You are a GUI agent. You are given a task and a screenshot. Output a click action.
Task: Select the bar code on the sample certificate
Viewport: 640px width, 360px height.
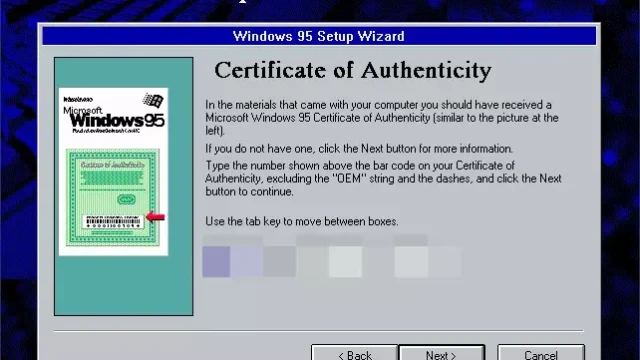[113, 222]
